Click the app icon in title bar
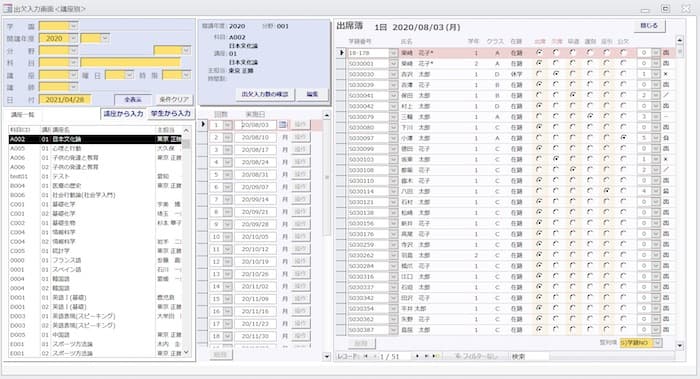The height and width of the screenshot is (379, 700). (8, 8)
